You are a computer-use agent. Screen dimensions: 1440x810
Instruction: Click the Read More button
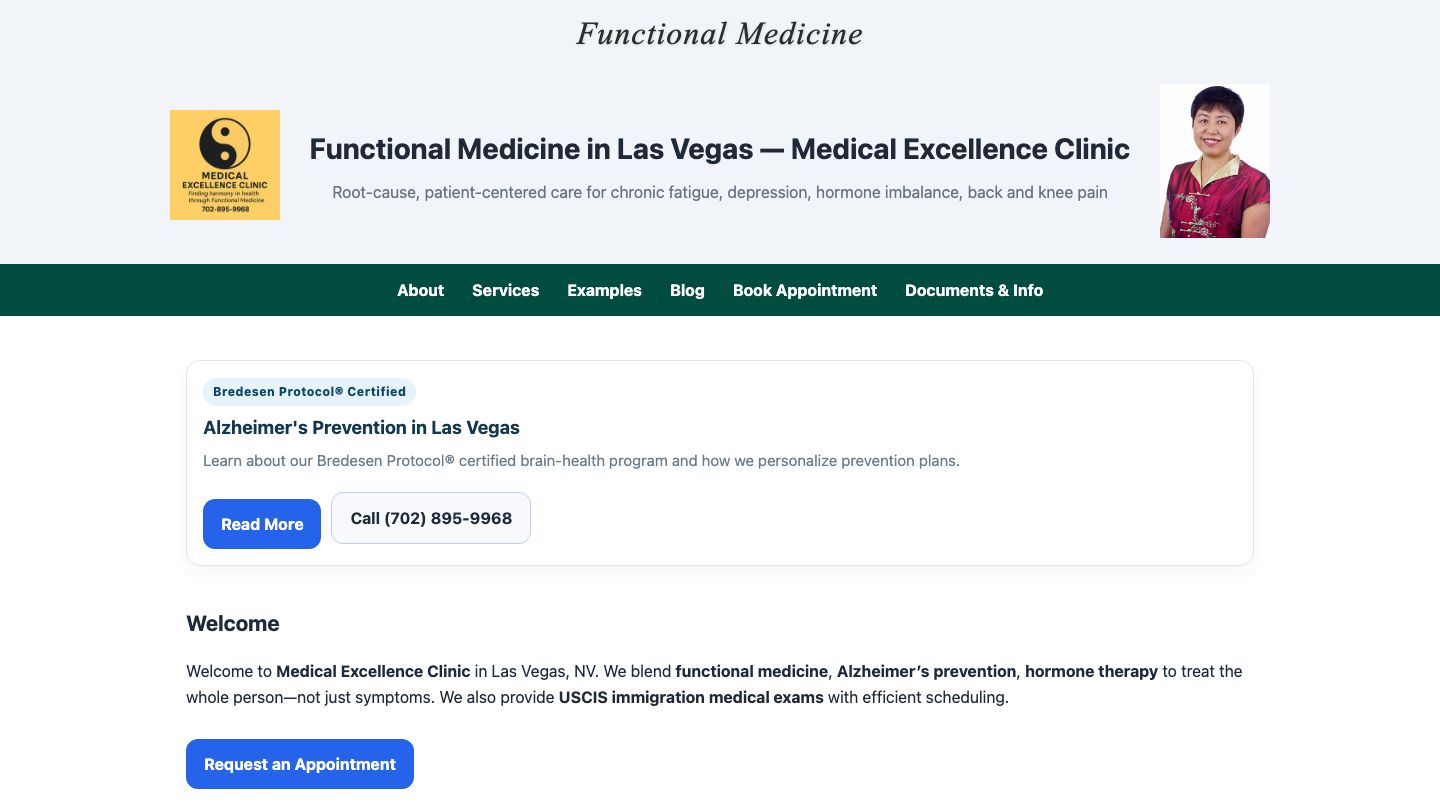(x=262, y=524)
